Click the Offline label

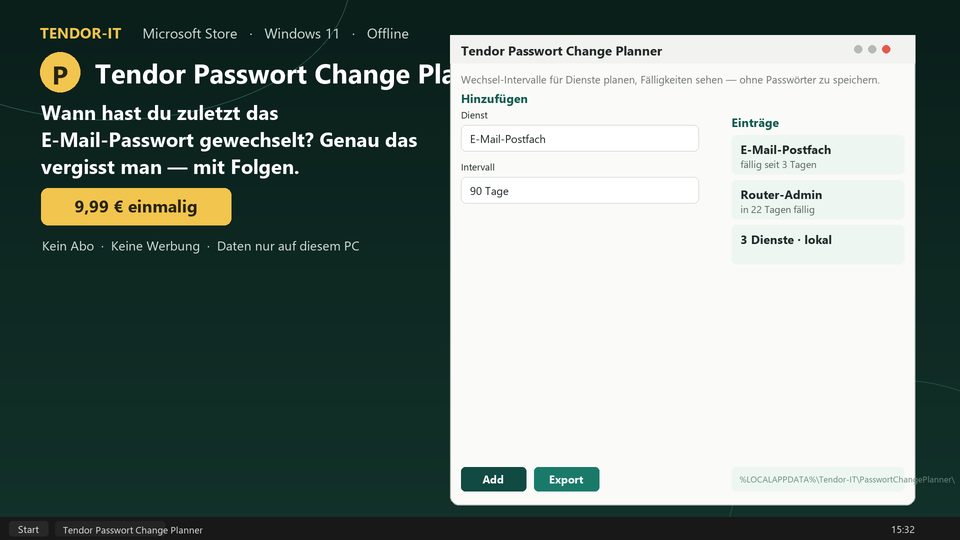coord(388,34)
